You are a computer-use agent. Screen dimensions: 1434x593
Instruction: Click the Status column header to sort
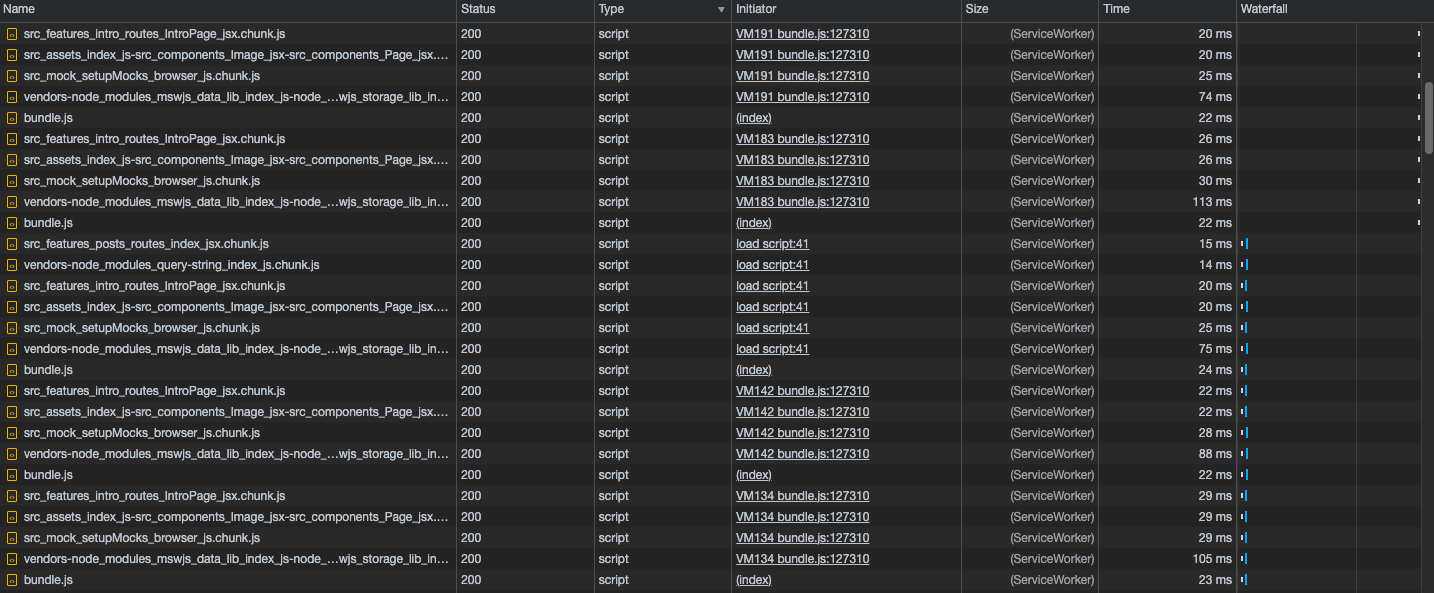coord(477,9)
